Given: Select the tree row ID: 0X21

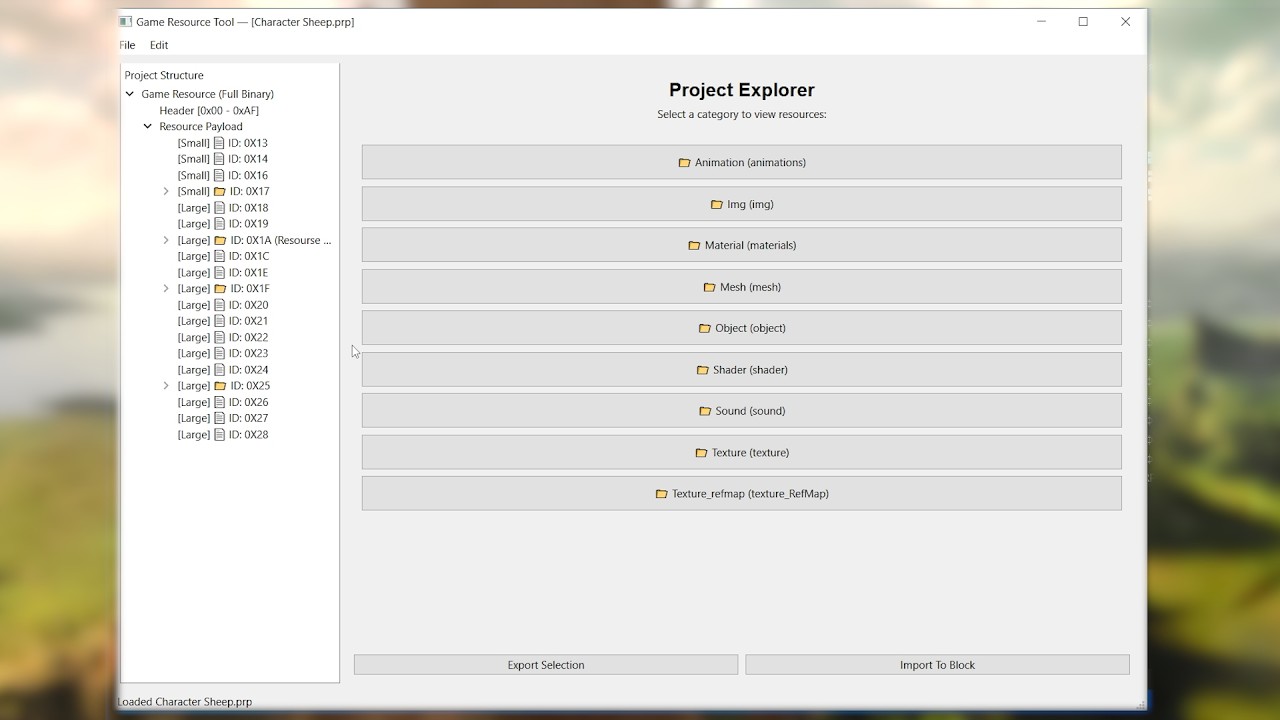Looking at the screenshot, I should click(223, 321).
